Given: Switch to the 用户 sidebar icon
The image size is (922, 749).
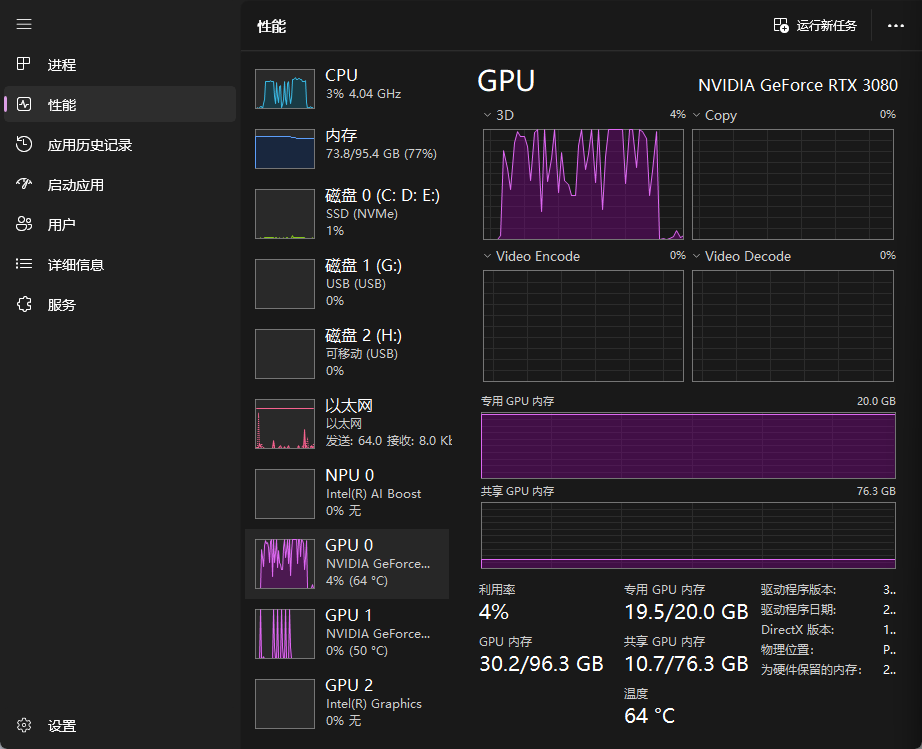Looking at the screenshot, I should (x=24, y=224).
